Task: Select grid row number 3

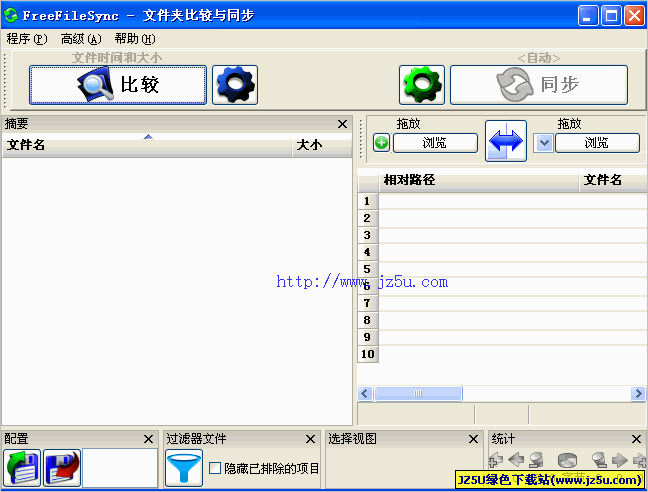Action: tap(367, 235)
